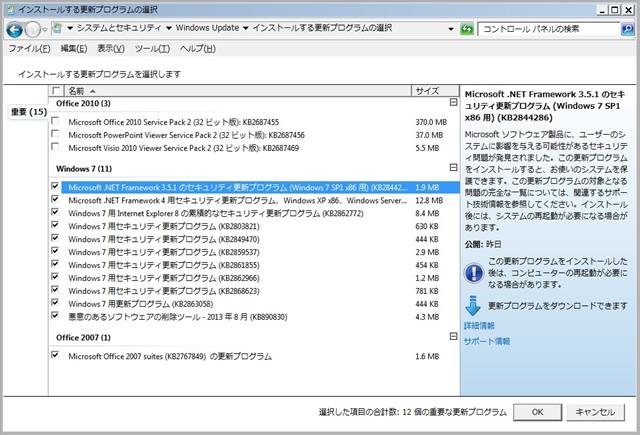Open the recent pages dropdown arrow

coord(44,29)
